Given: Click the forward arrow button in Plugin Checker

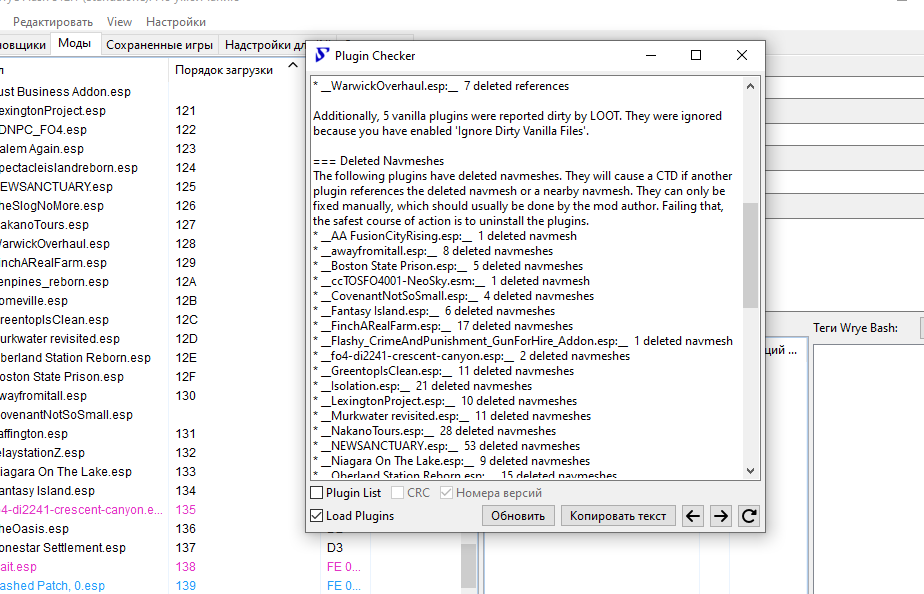Looking at the screenshot, I should [720, 516].
